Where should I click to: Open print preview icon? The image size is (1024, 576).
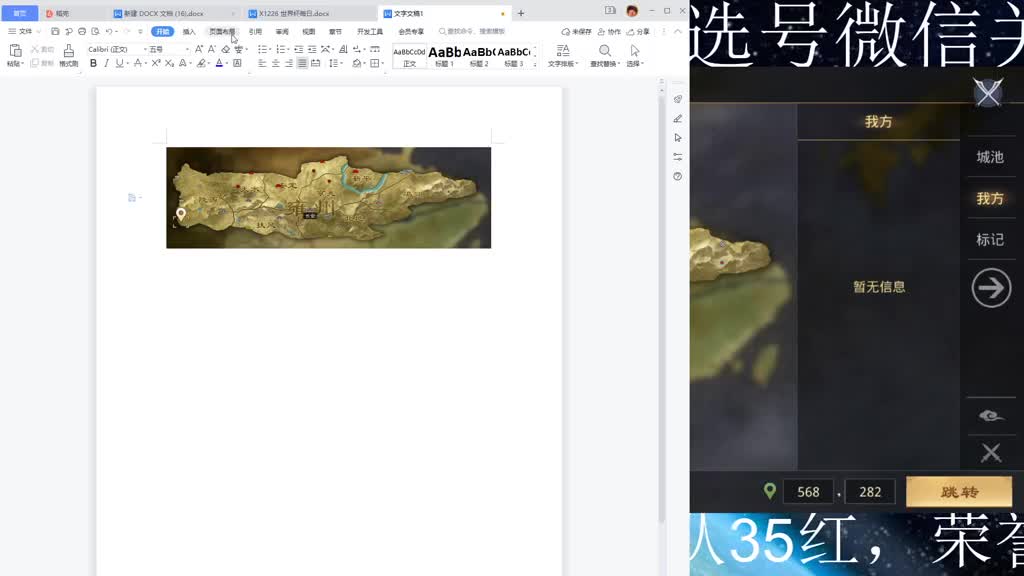(x=95, y=31)
